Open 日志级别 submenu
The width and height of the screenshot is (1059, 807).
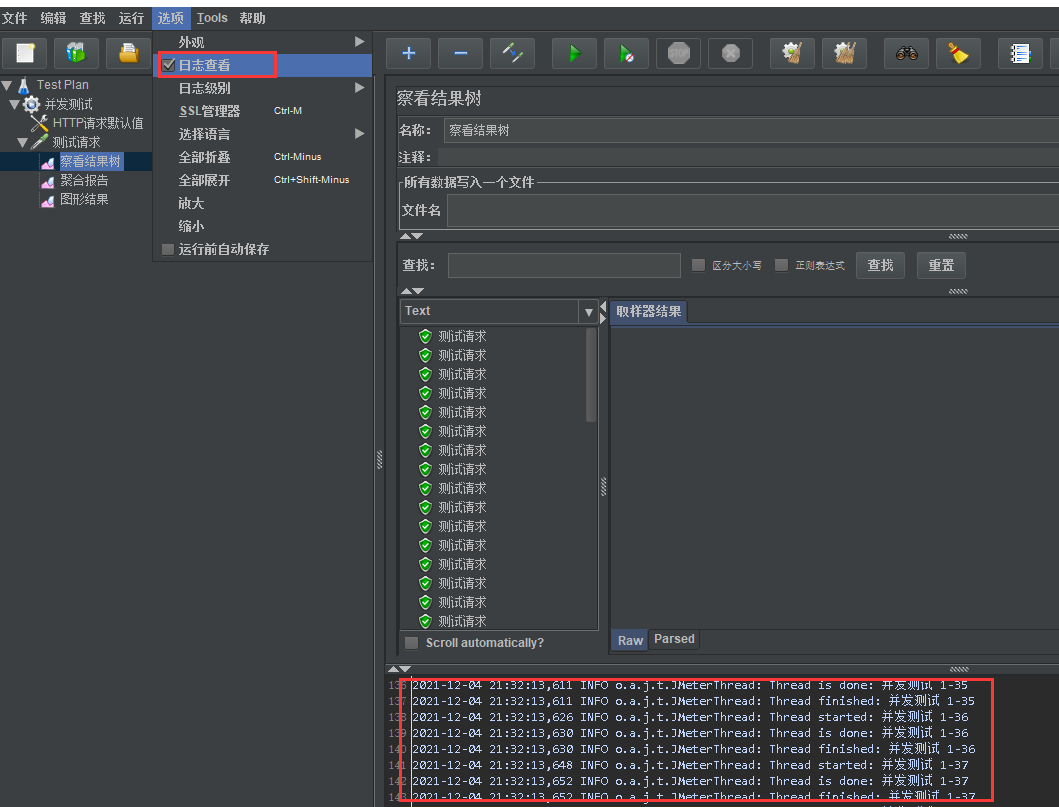click(263, 88)
